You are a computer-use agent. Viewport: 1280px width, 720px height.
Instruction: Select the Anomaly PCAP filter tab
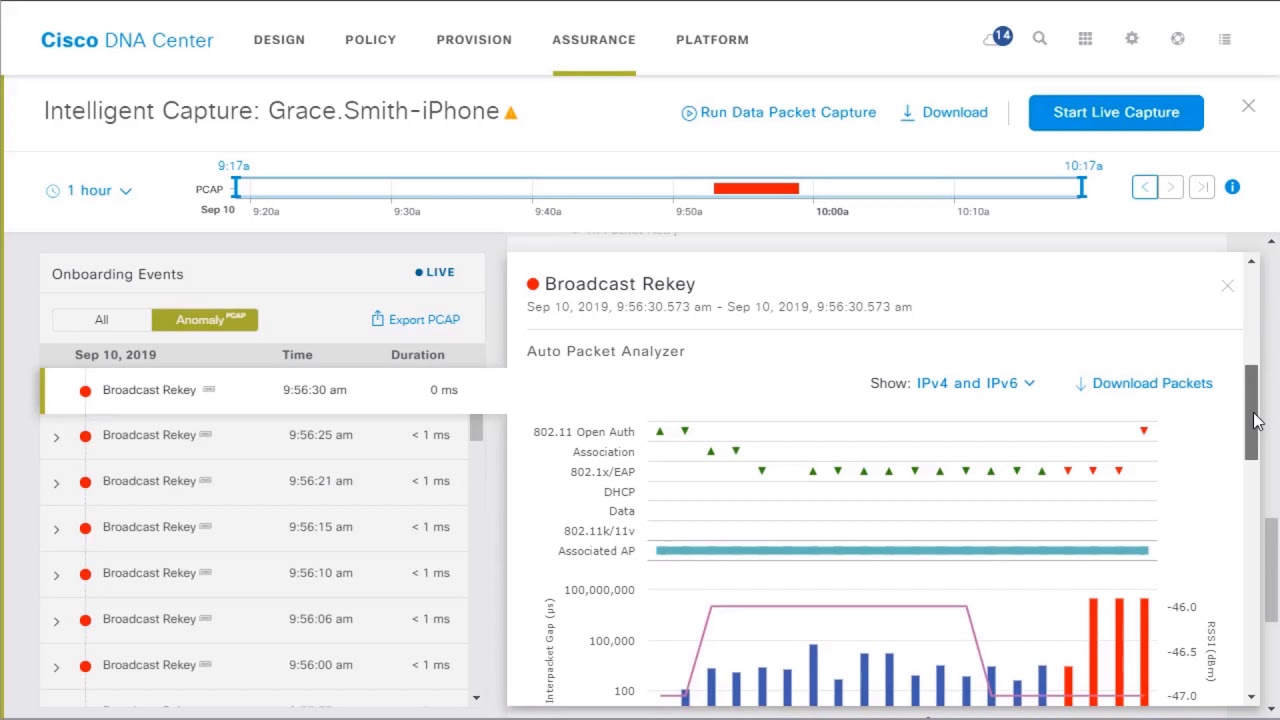coord(205,320)
